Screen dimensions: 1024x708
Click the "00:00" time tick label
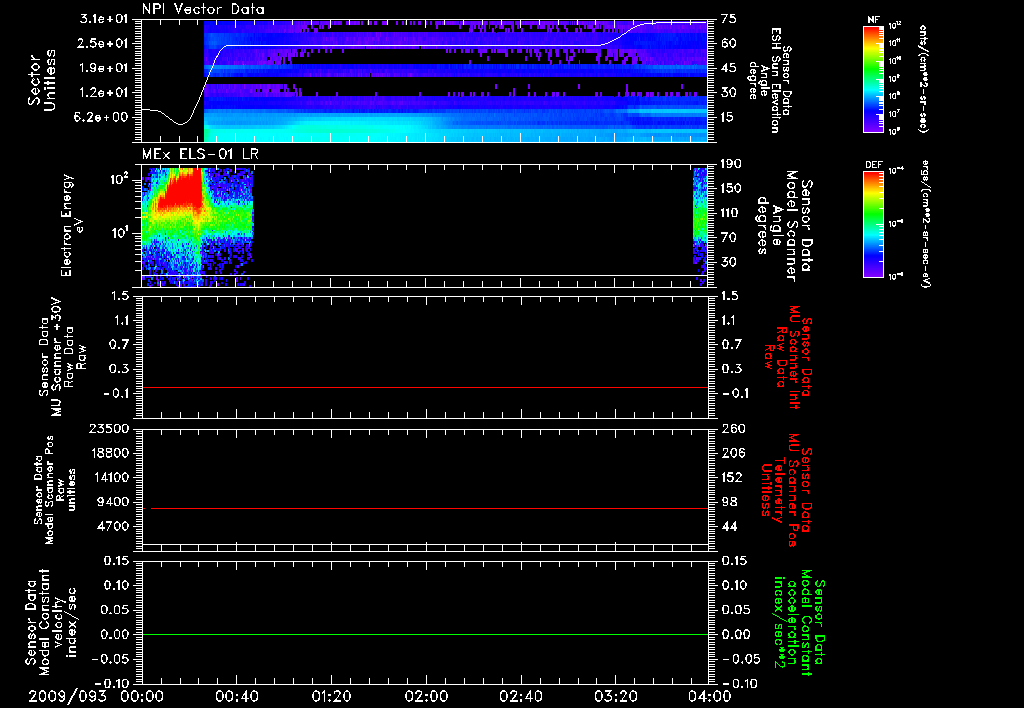(x=141, y=696)
